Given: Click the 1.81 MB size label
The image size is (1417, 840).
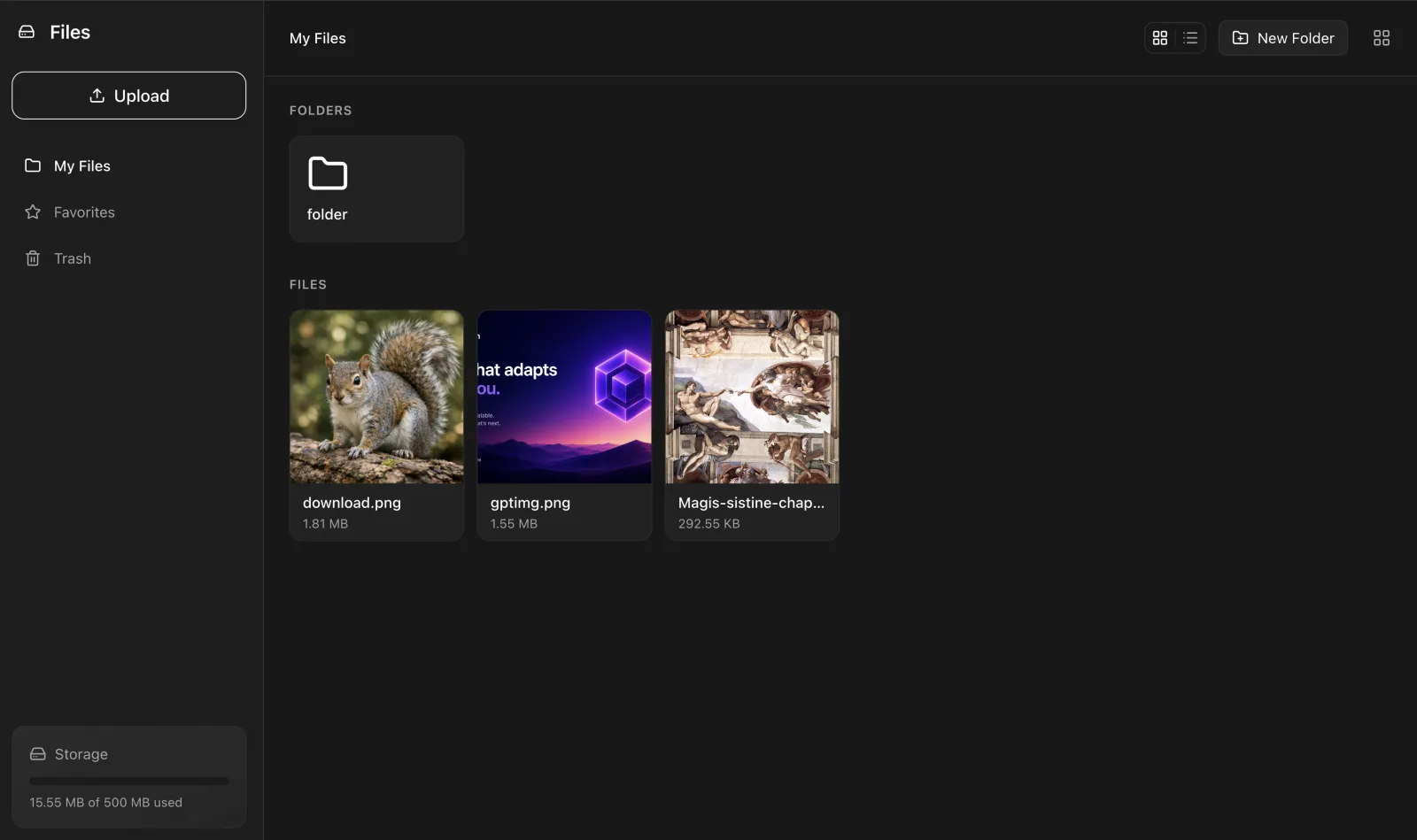Looking at the screenshot, I should point(325,524).
